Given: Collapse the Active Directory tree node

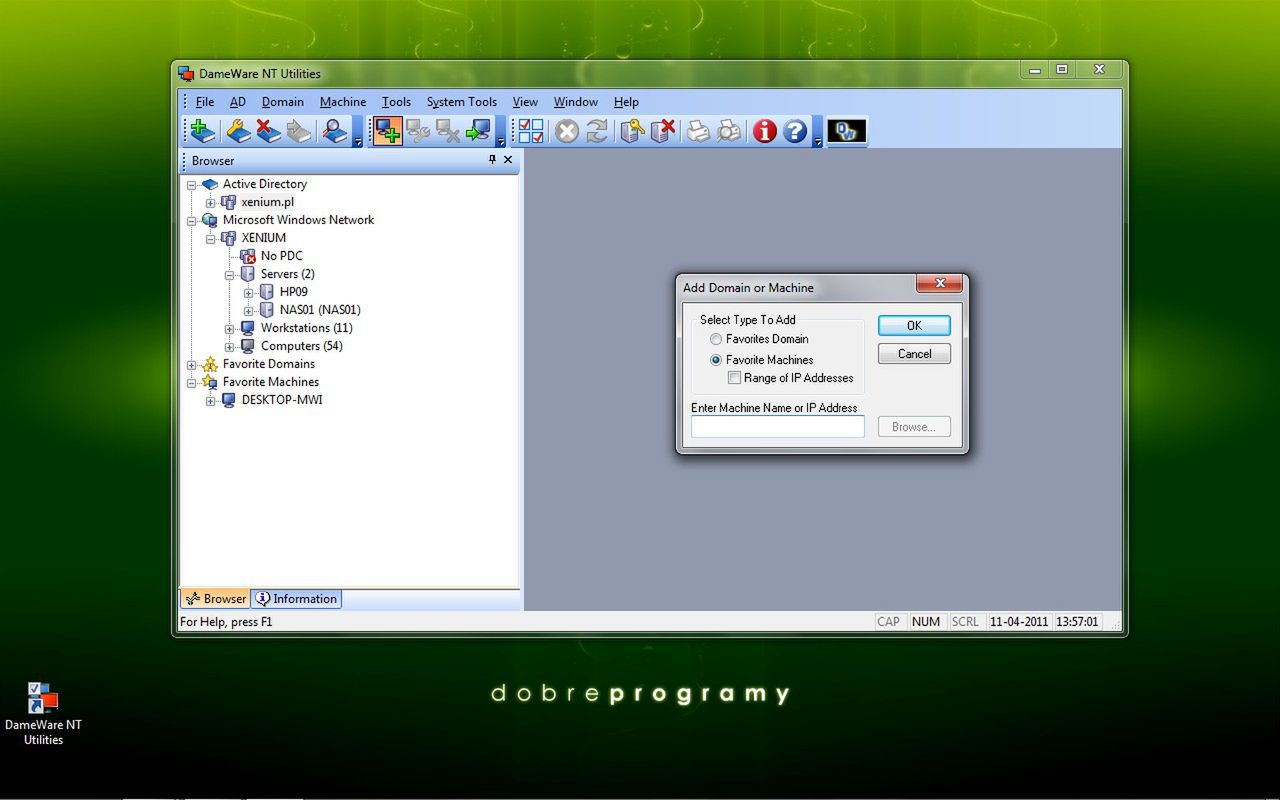Looking at the screenshot, I should tap(192, 185).
